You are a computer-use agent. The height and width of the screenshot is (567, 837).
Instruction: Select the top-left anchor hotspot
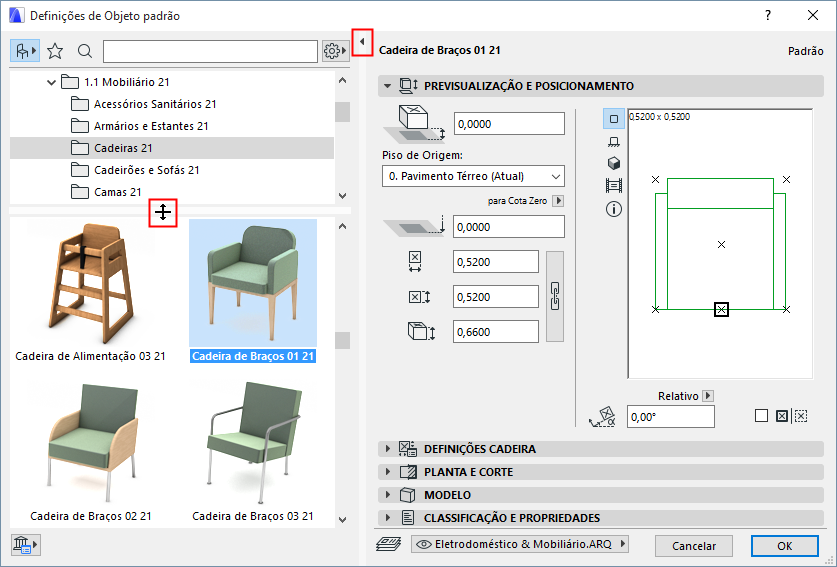[x=656, y=180]
